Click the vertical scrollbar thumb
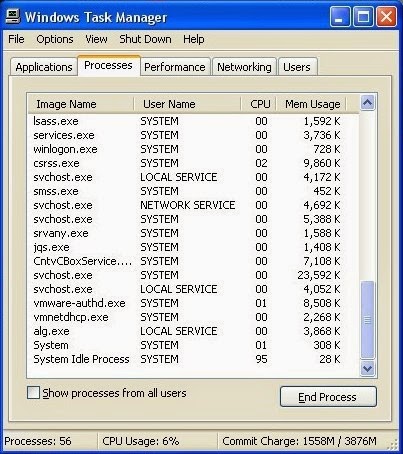This screenshot has width=403, height=454. pyautogui.click(x=367, y=320)
